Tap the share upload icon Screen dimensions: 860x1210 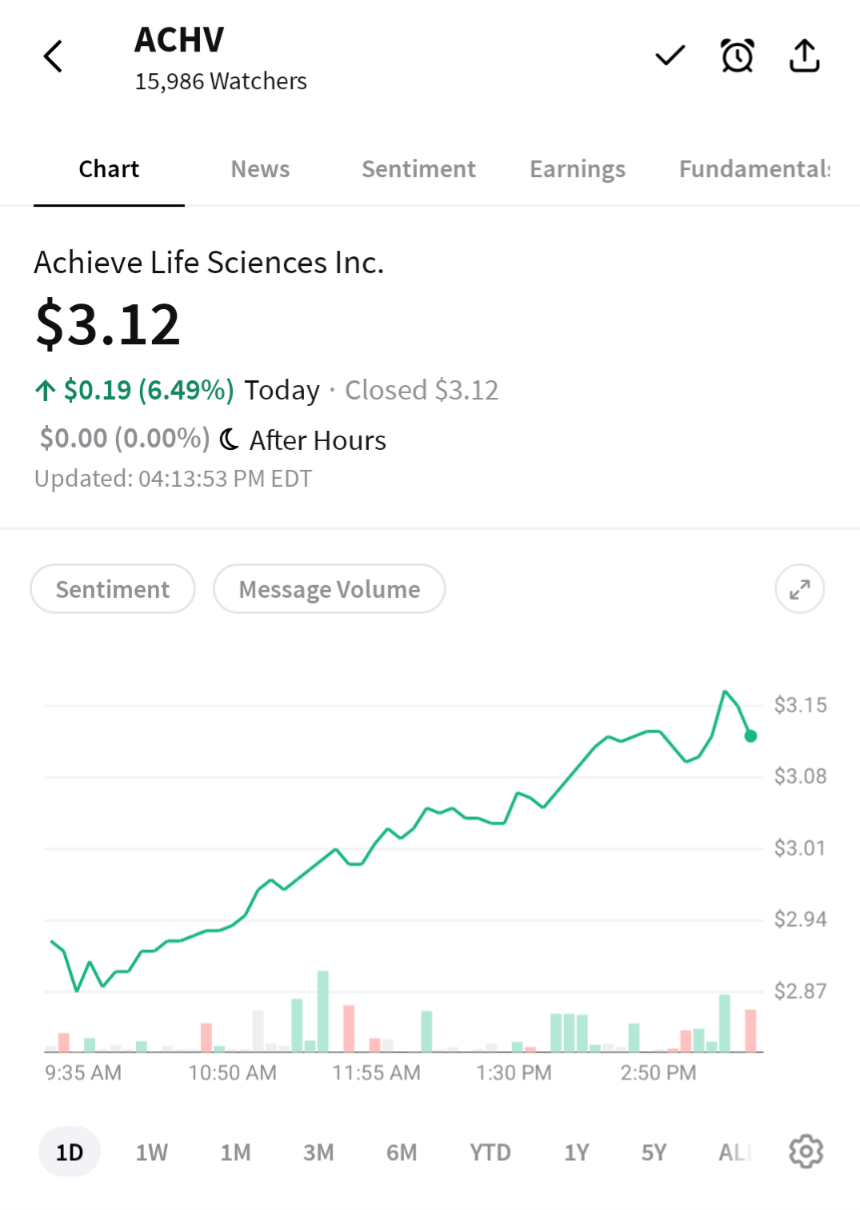[804, 57]
